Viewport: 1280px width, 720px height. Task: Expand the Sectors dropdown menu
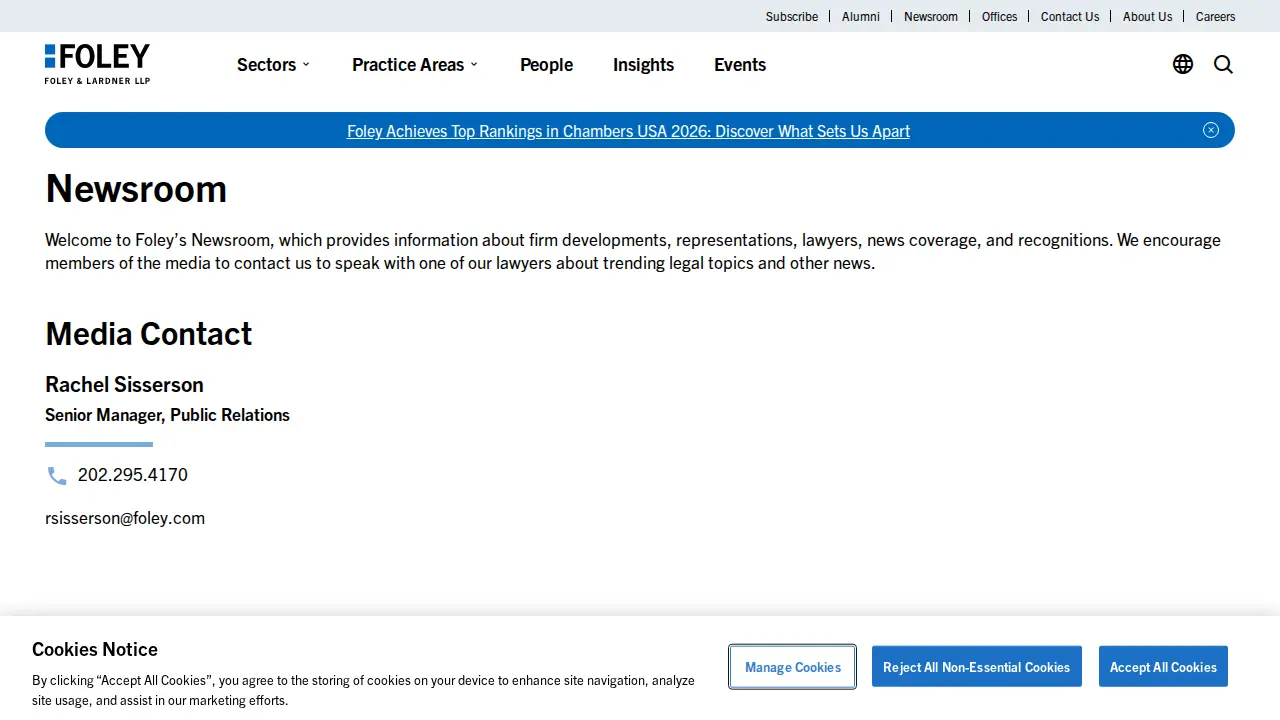273,64
